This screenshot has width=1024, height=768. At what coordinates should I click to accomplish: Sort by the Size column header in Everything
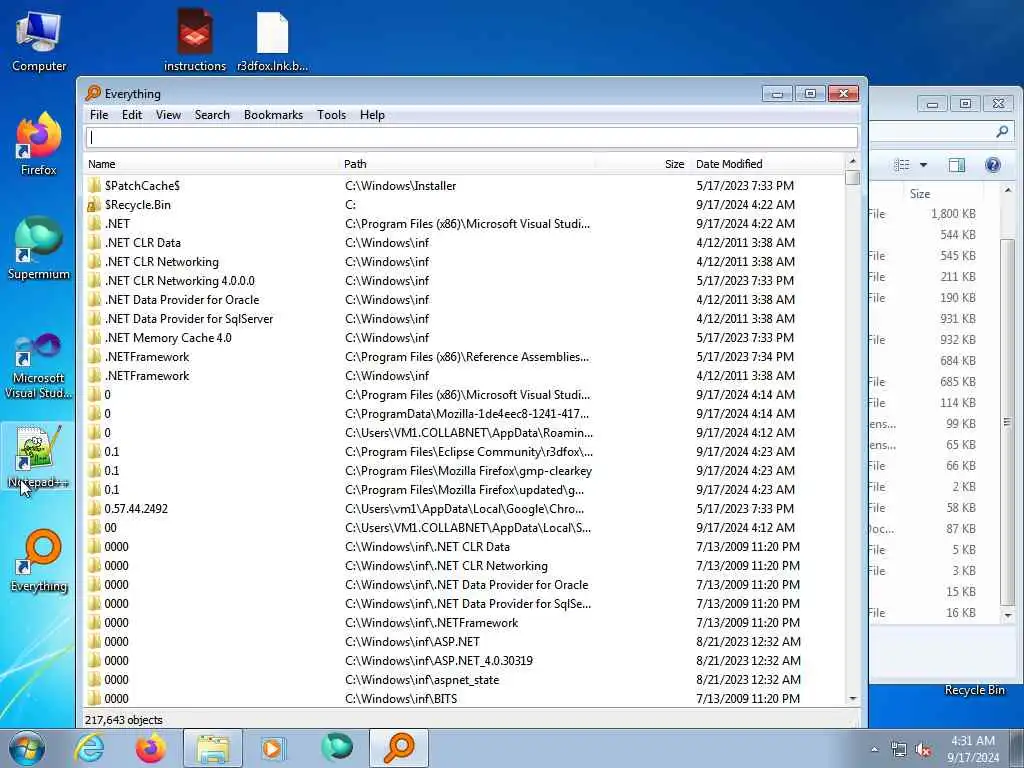(x=642, y=164)
